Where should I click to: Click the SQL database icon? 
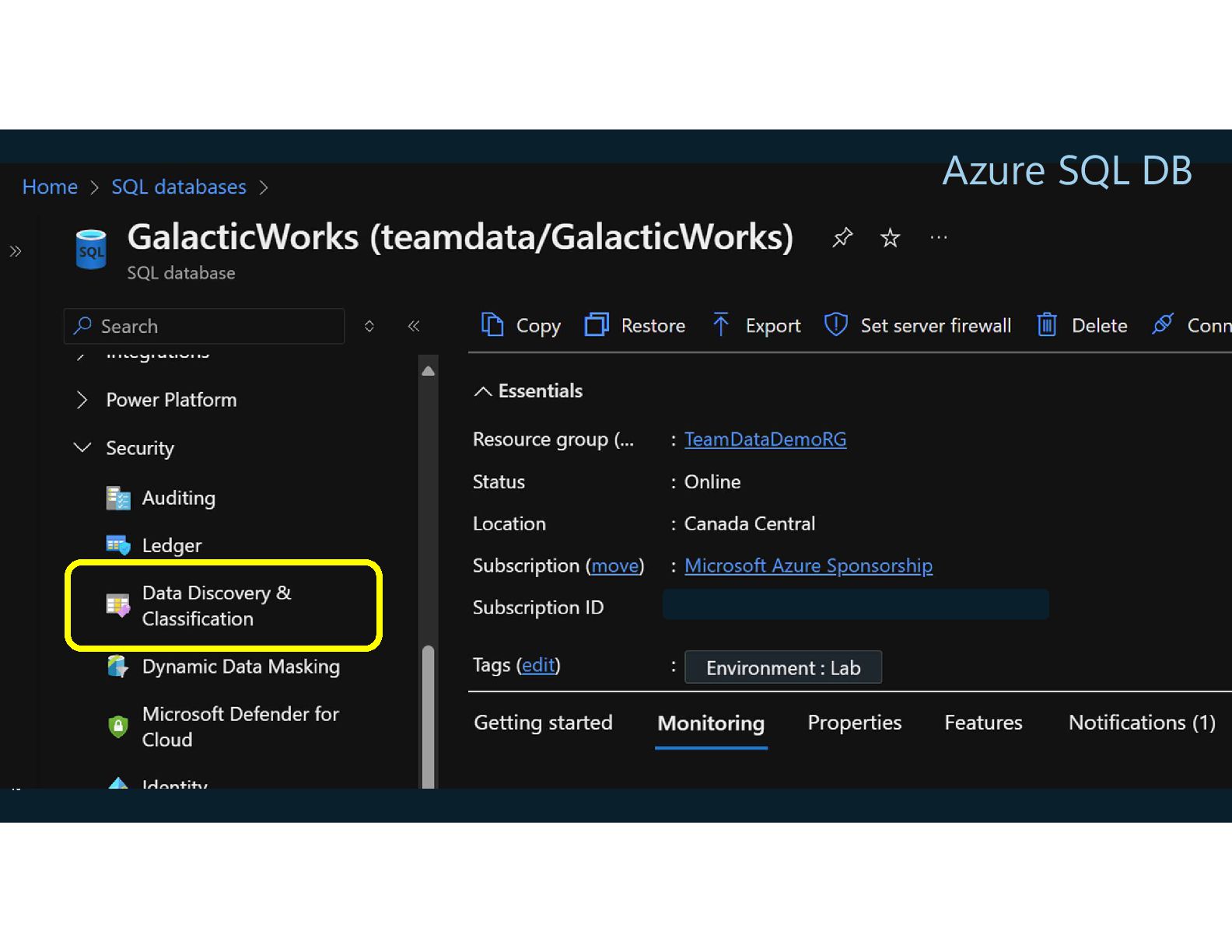coord(91,249)
